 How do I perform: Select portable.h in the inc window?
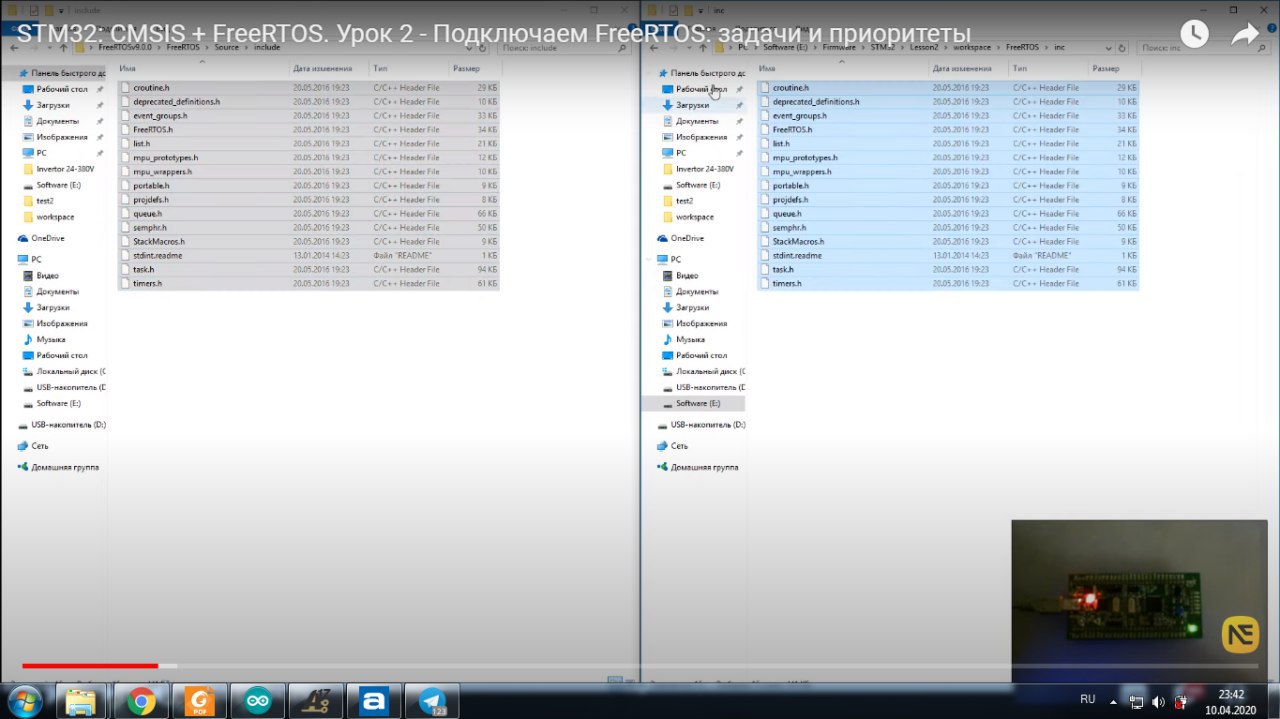(948, 186)
